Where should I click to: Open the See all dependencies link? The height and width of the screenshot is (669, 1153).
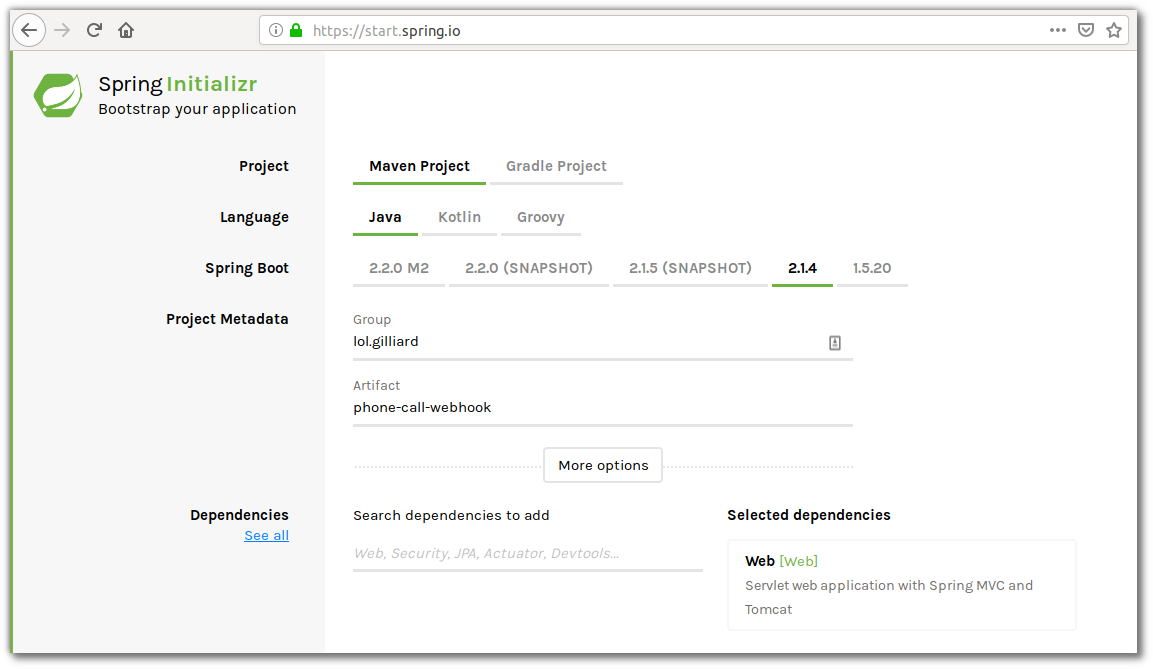[266, 536]
